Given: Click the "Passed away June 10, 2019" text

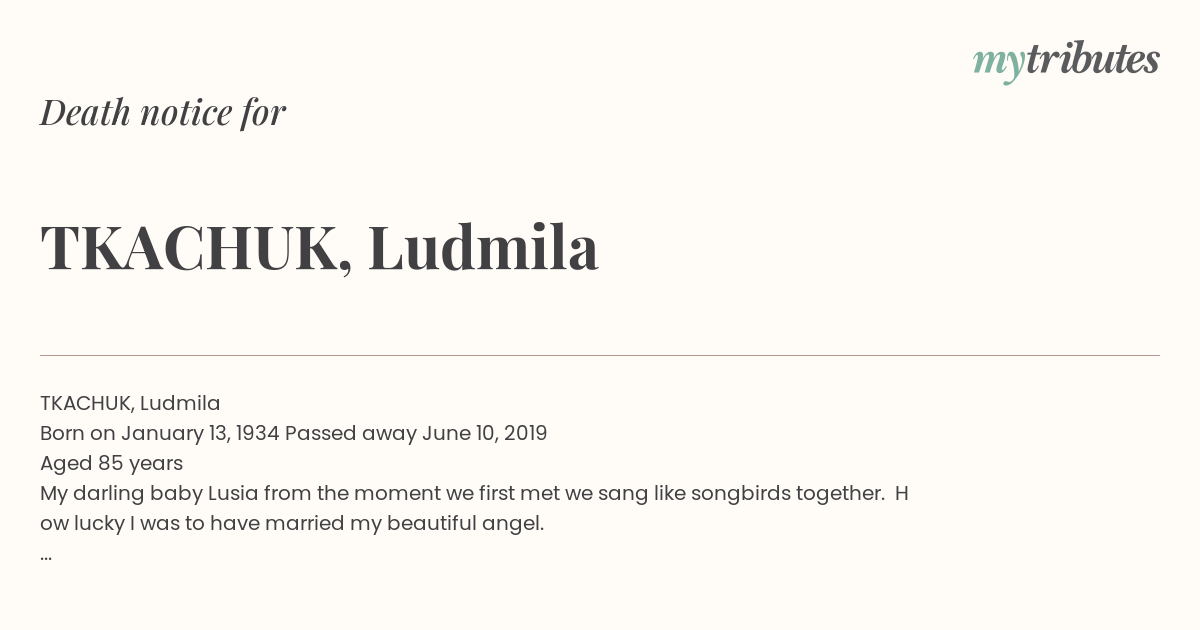Looking at the screenshot, I should [416, 433].
